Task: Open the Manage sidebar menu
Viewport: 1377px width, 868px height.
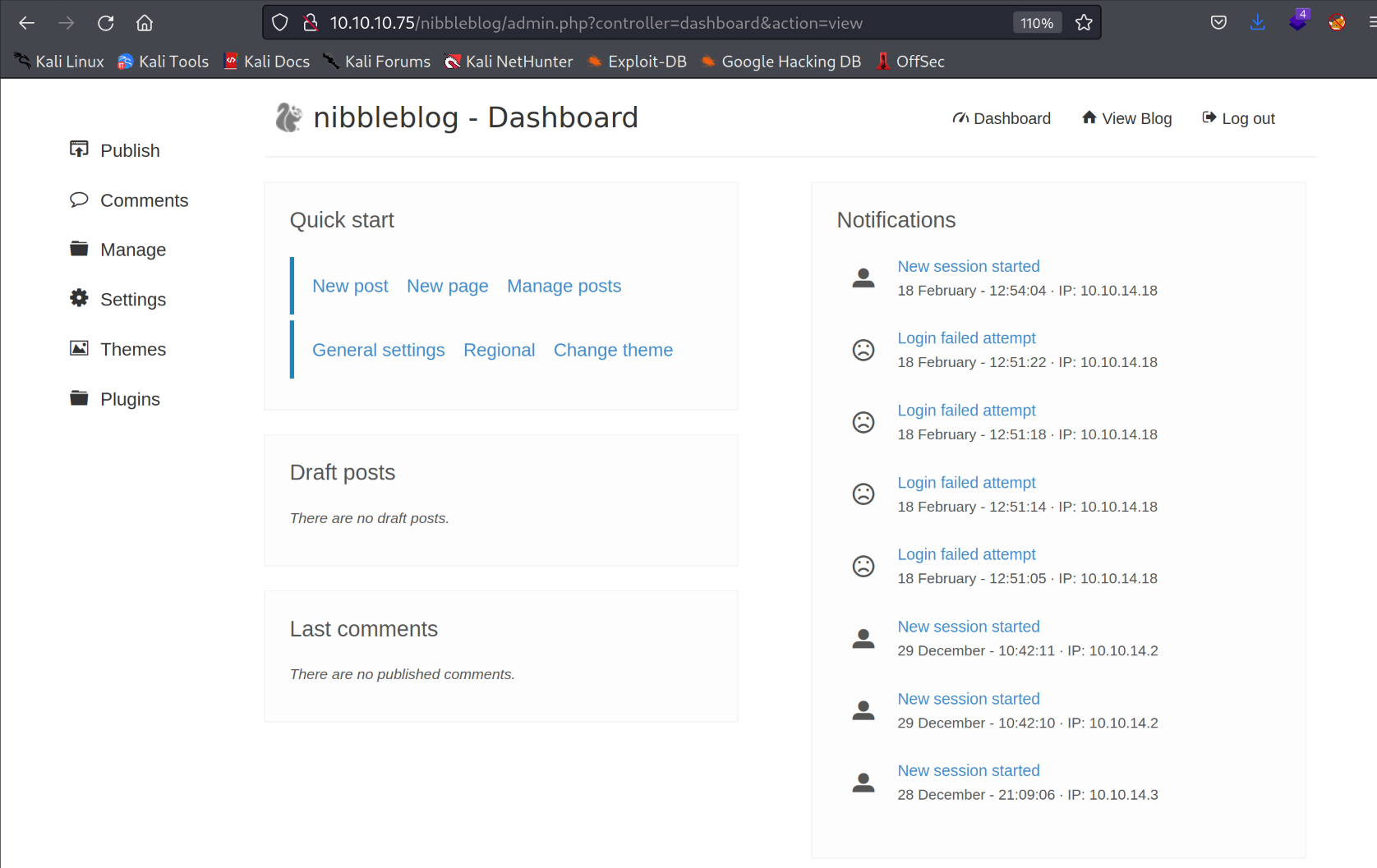Action: click(x=132, y=250)
